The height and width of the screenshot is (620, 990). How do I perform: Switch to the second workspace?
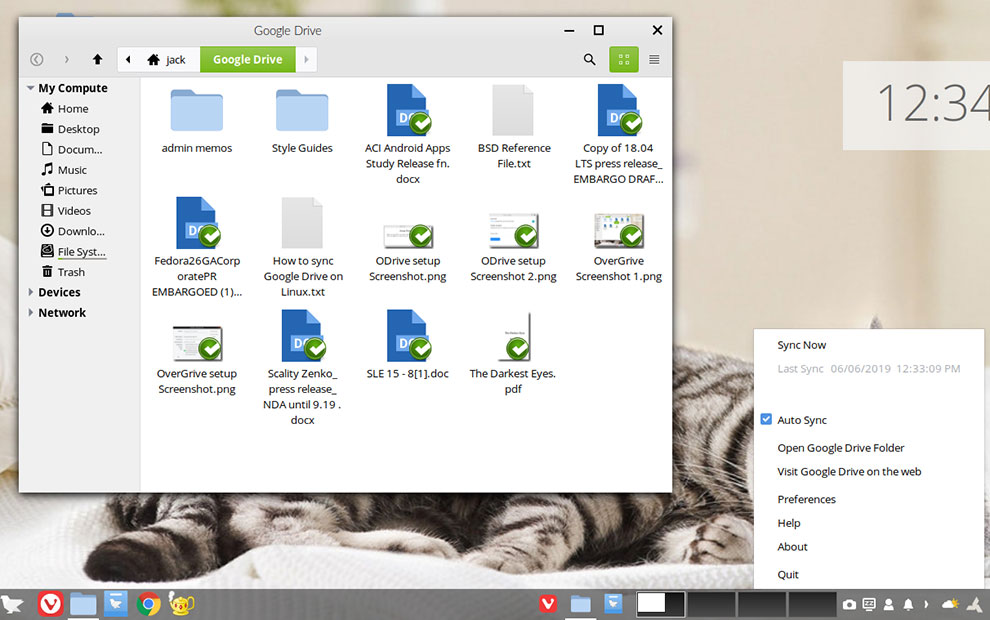click(x=710, y=604)
